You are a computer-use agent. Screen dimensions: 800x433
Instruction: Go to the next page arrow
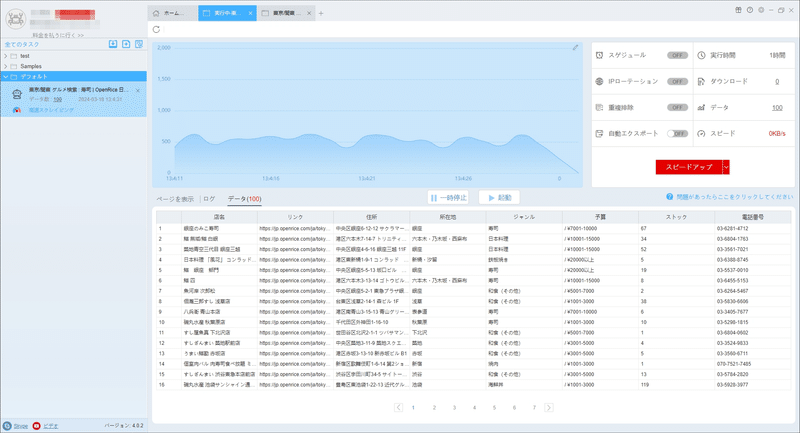point(549,407)
